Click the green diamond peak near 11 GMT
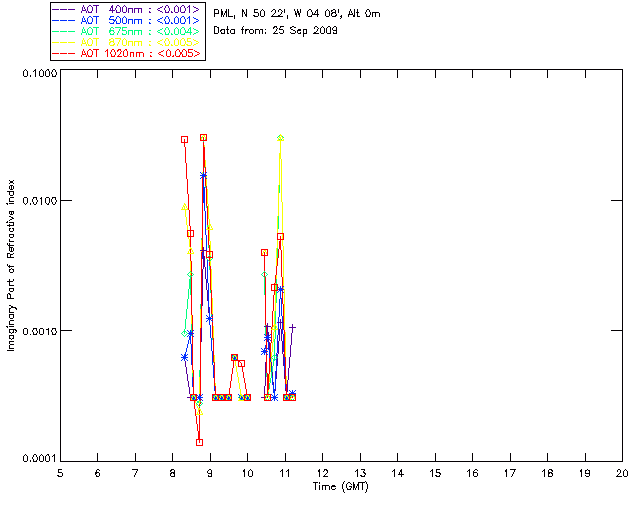The image size is (640, 512). pos(281,138)
